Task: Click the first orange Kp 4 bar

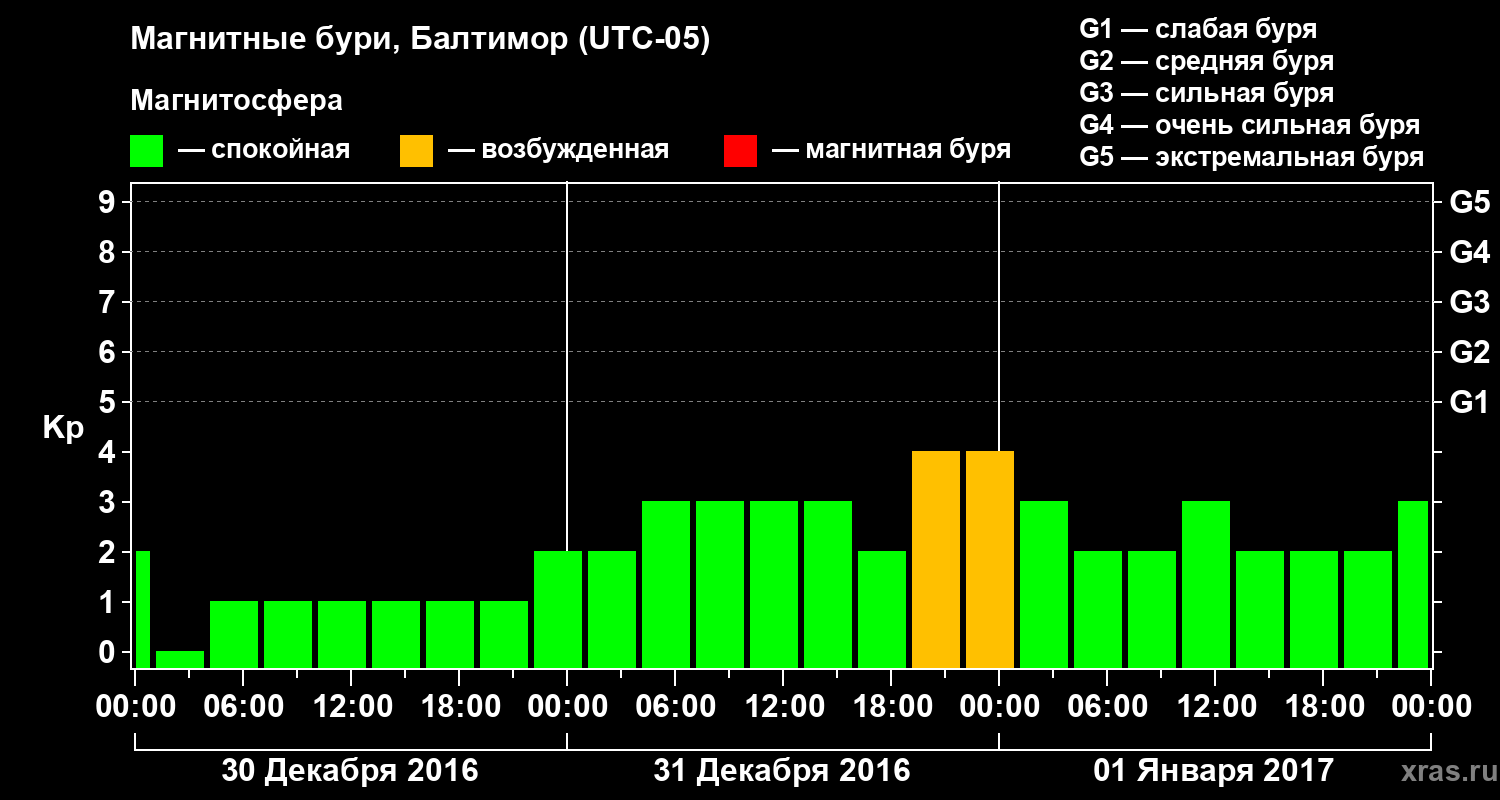Action: click(936, 560)
